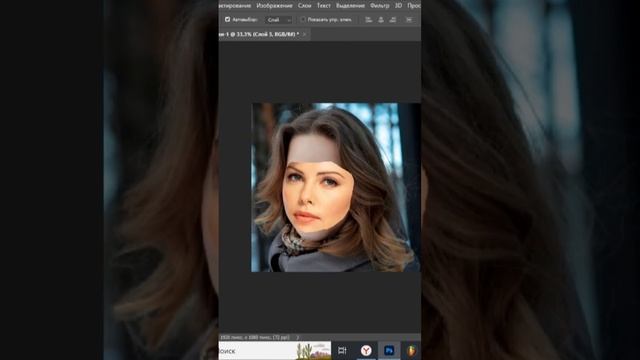Click the portrait image on the canvas
The height and width of the screenshot is (360, 640).
click(x=336, y=187)
